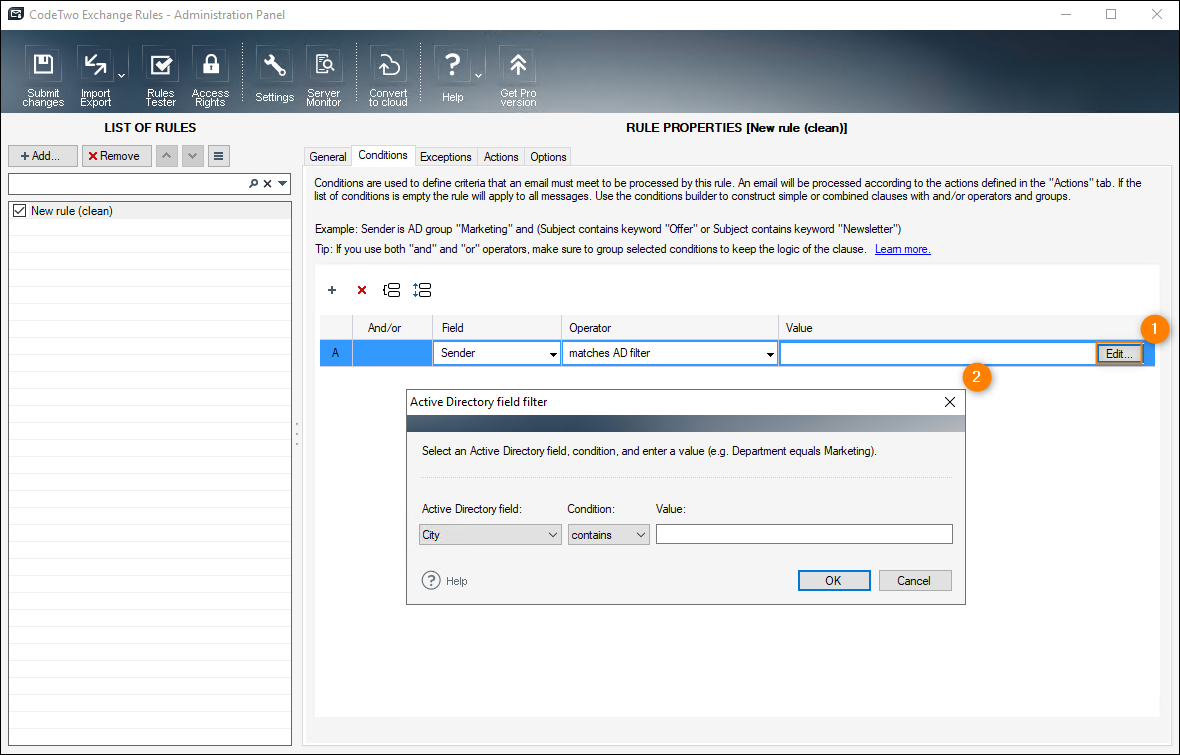This screenshot has width=1180, height=755.
Task: Open Access Rights settings
Action: [x=211, y=75]
